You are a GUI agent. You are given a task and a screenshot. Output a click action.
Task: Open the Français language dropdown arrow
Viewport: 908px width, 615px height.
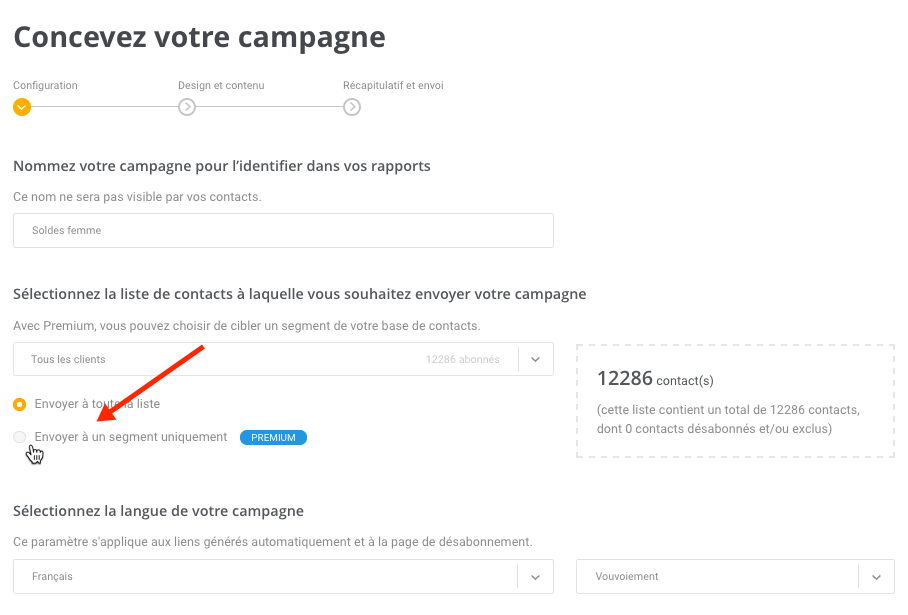point(536,577)
